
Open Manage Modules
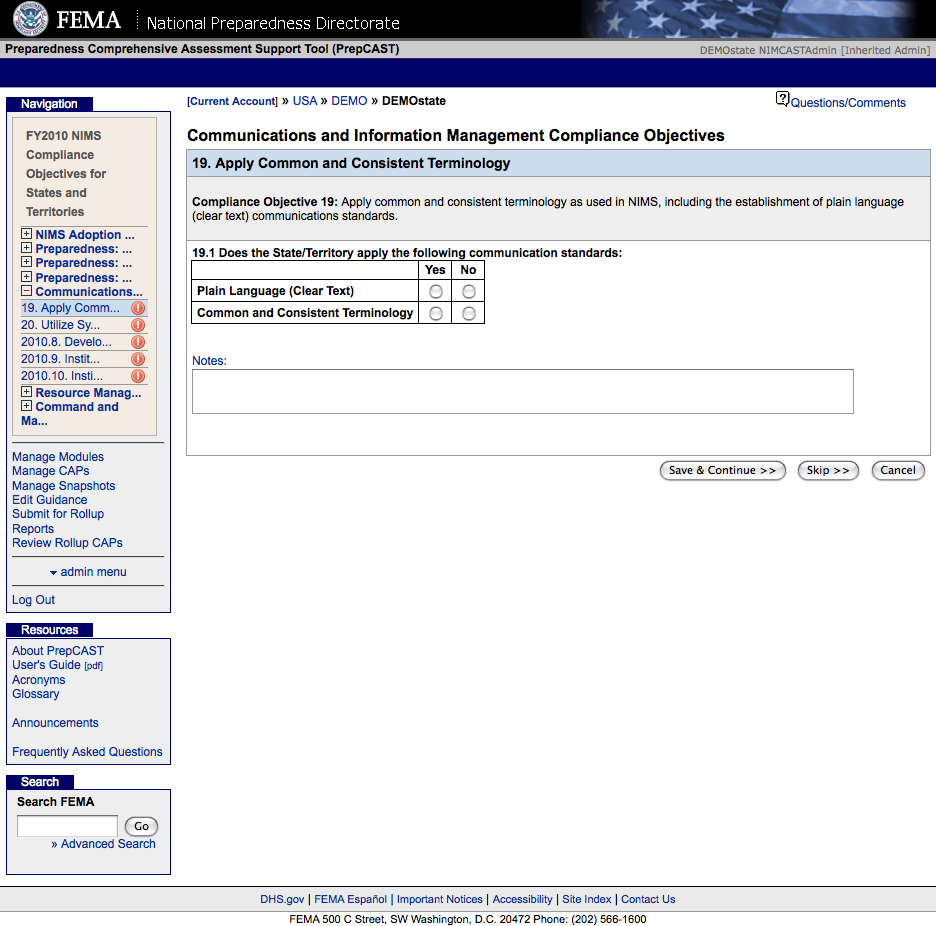click(58, 457)
